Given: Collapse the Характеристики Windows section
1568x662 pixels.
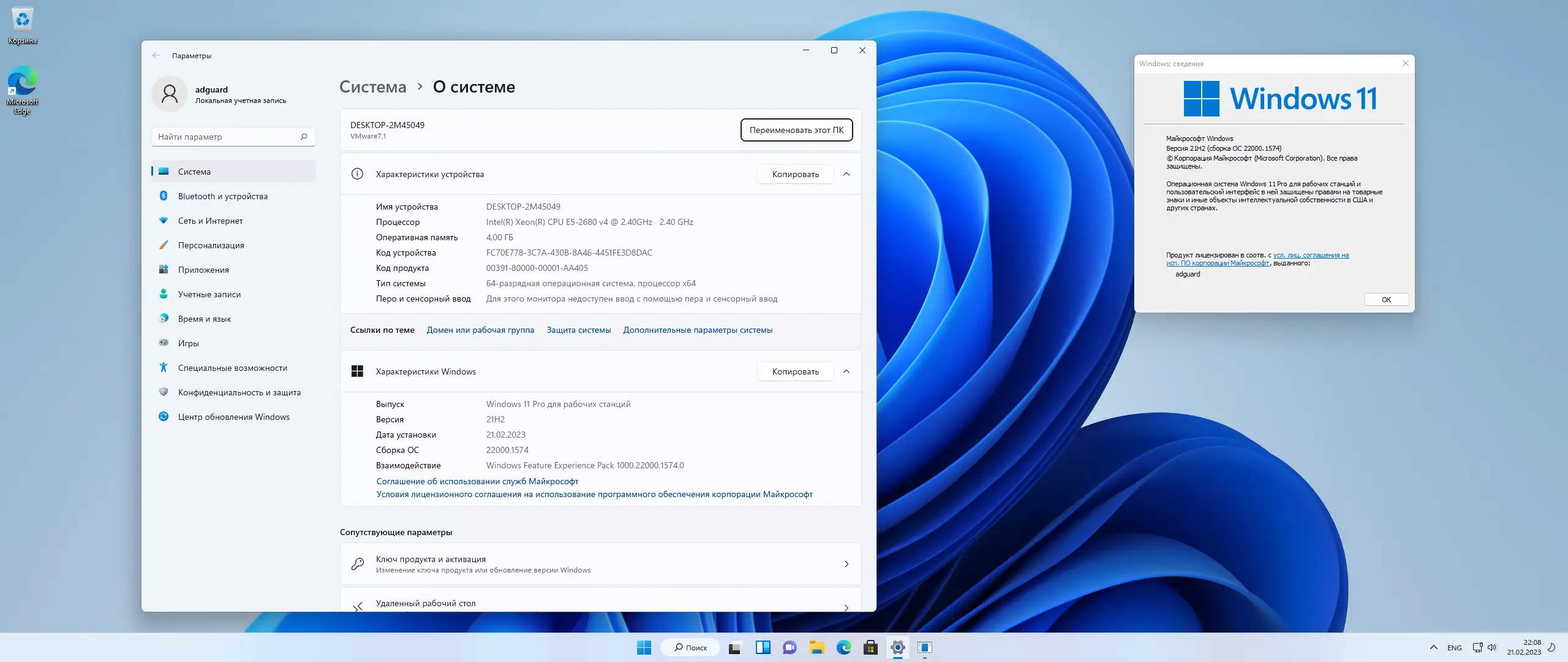Looking at the screenshot, I should pos(848,371).
